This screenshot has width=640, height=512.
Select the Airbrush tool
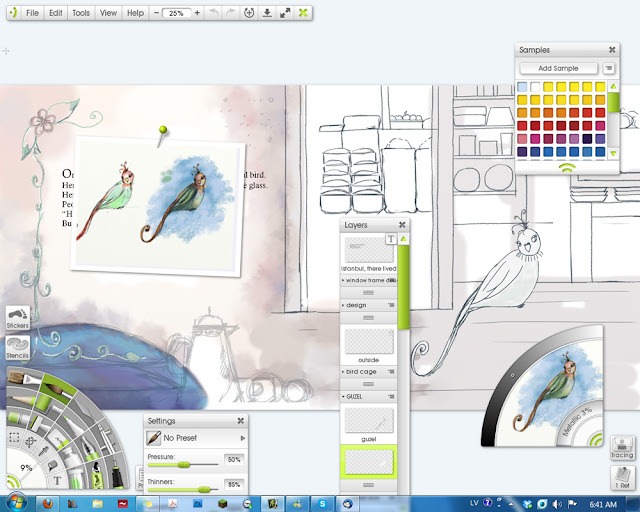click(x=105, y=439)
